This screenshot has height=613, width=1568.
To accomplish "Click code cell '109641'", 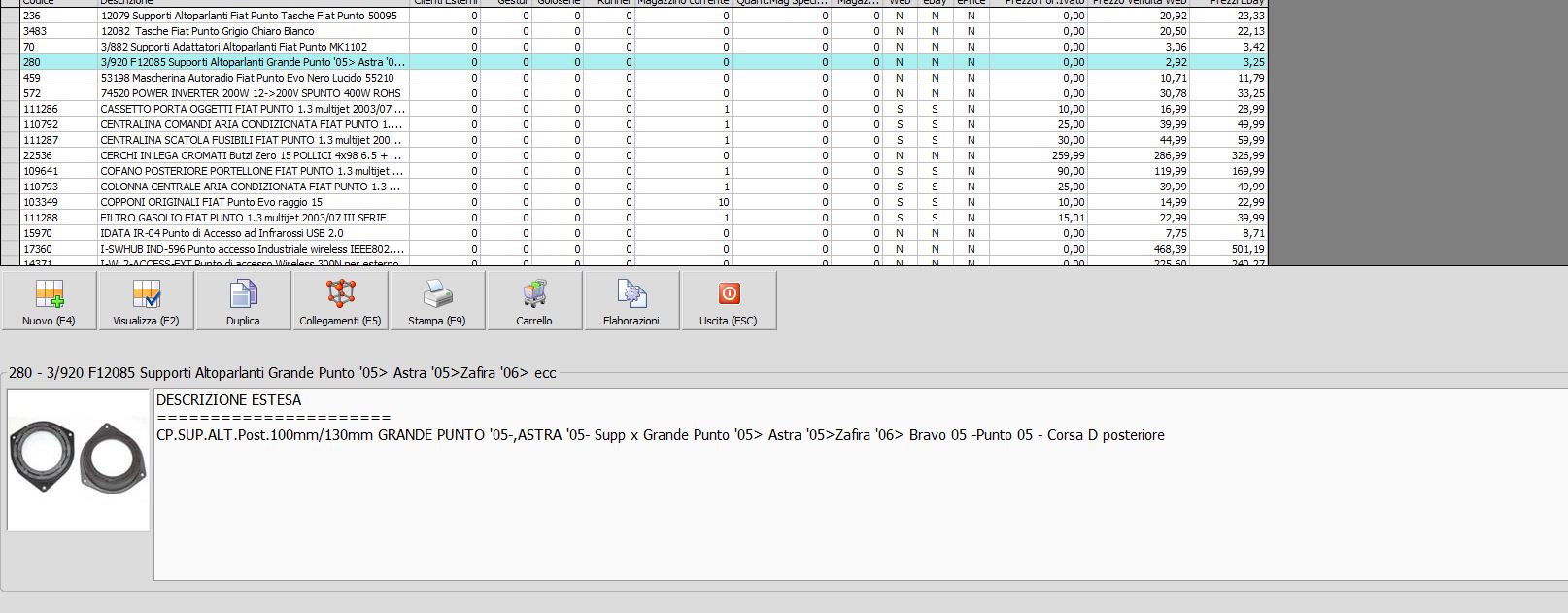I will [x=59, y=171].
